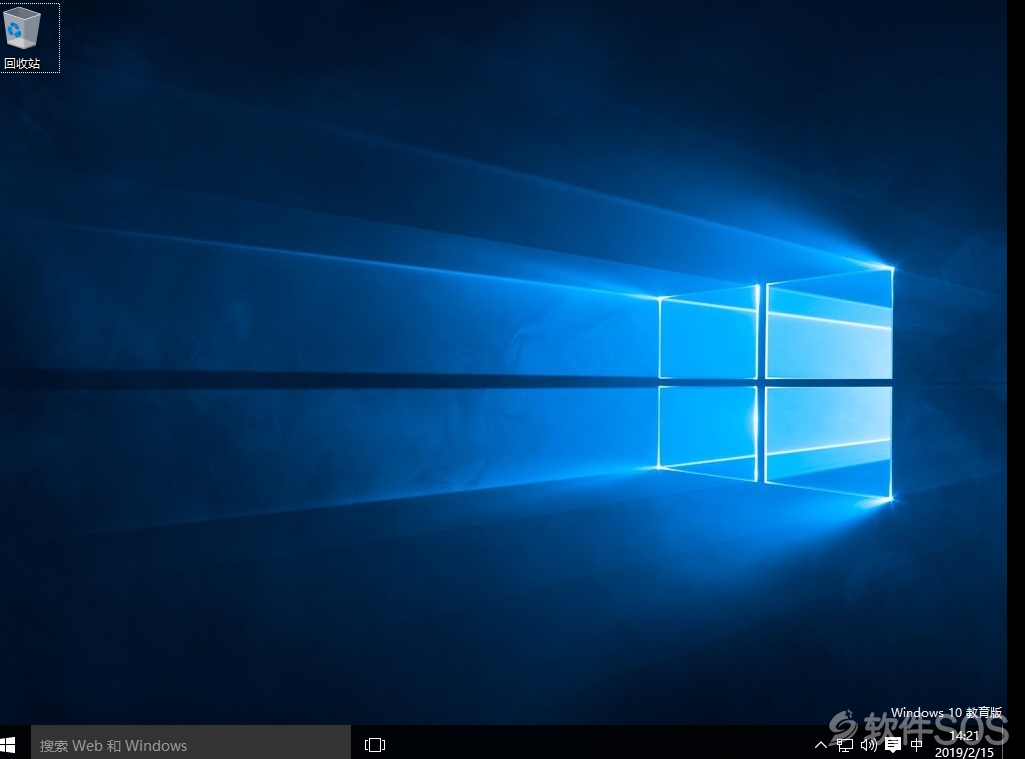Open the Windows Start menu
Viewport: 1025px width, 759px height.
tap(8, 745)
